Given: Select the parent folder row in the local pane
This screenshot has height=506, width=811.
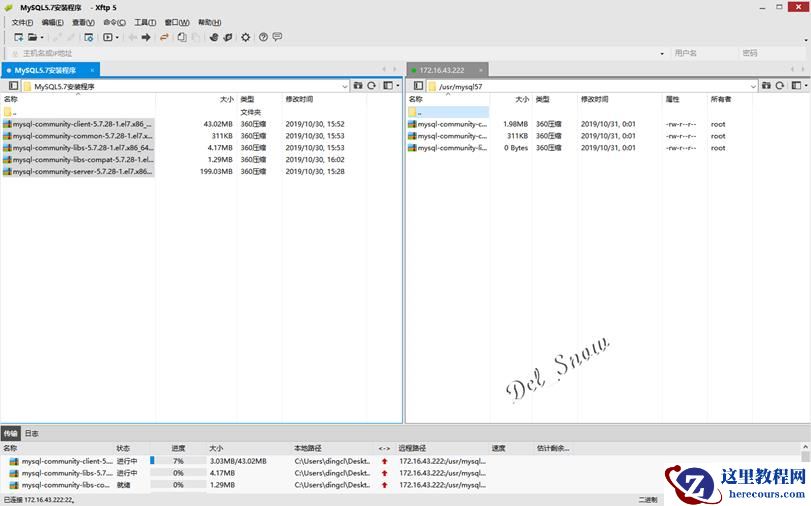Looking at the screenshot, I should point(78,112).
